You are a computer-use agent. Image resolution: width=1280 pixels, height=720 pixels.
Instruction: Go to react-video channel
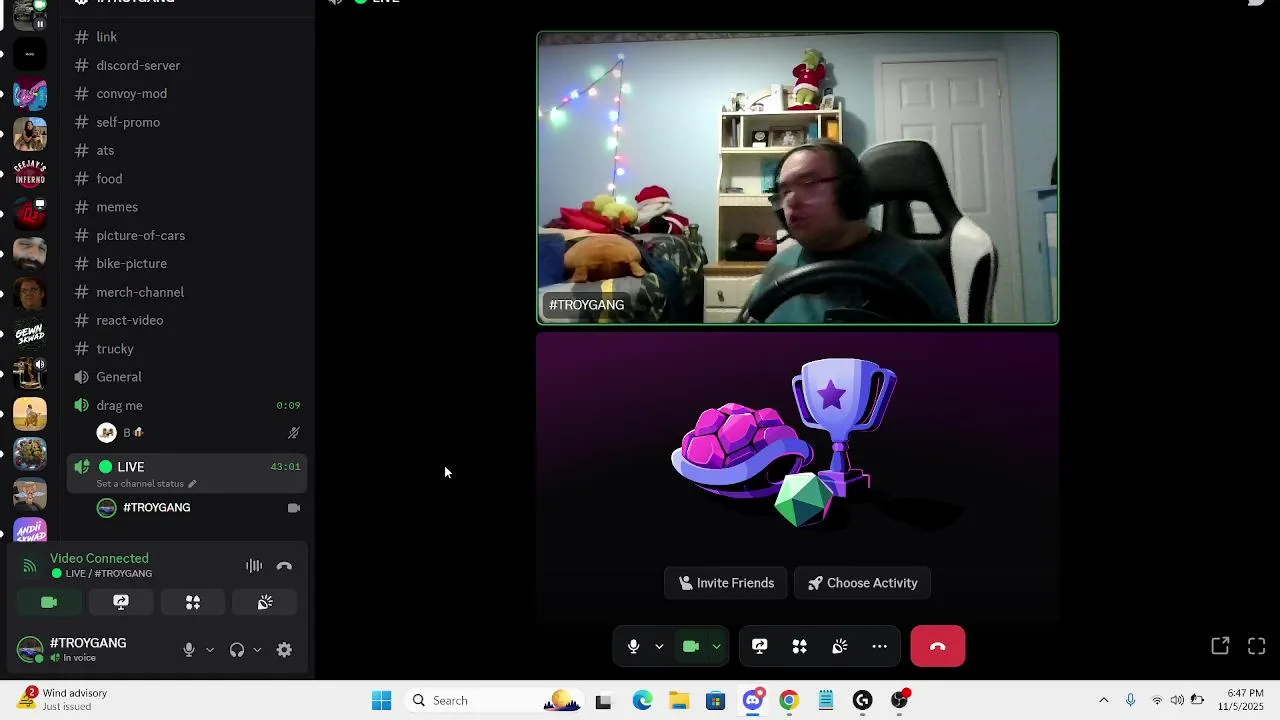tap(187, 320)
